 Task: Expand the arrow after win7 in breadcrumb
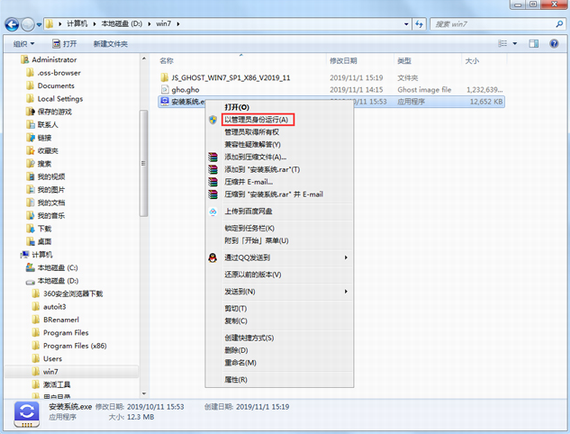tap(178, 24)
